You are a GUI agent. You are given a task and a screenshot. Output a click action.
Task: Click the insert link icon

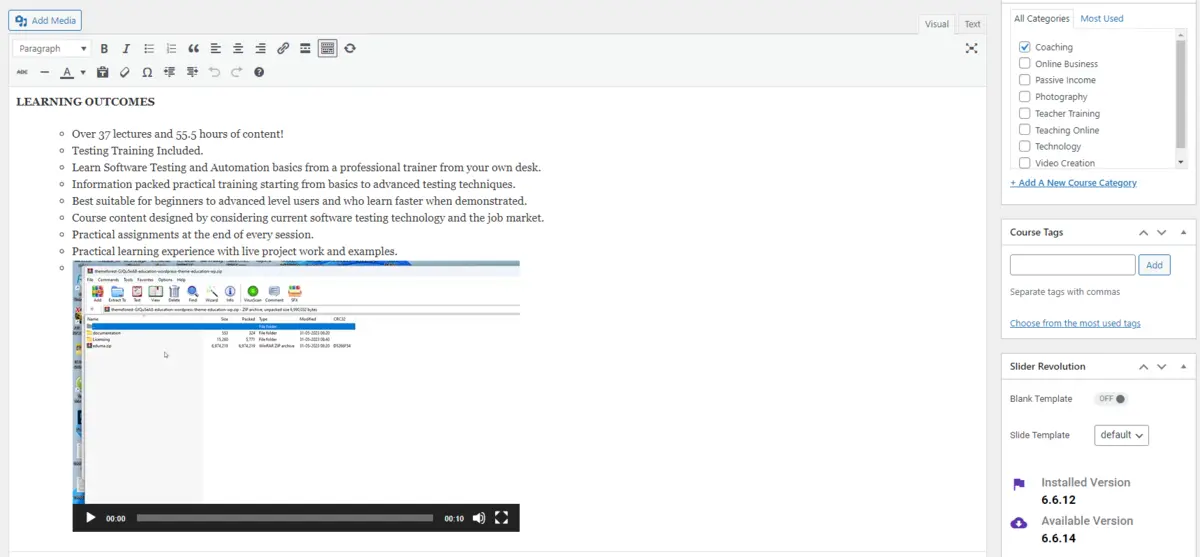[x=283, y=48]
